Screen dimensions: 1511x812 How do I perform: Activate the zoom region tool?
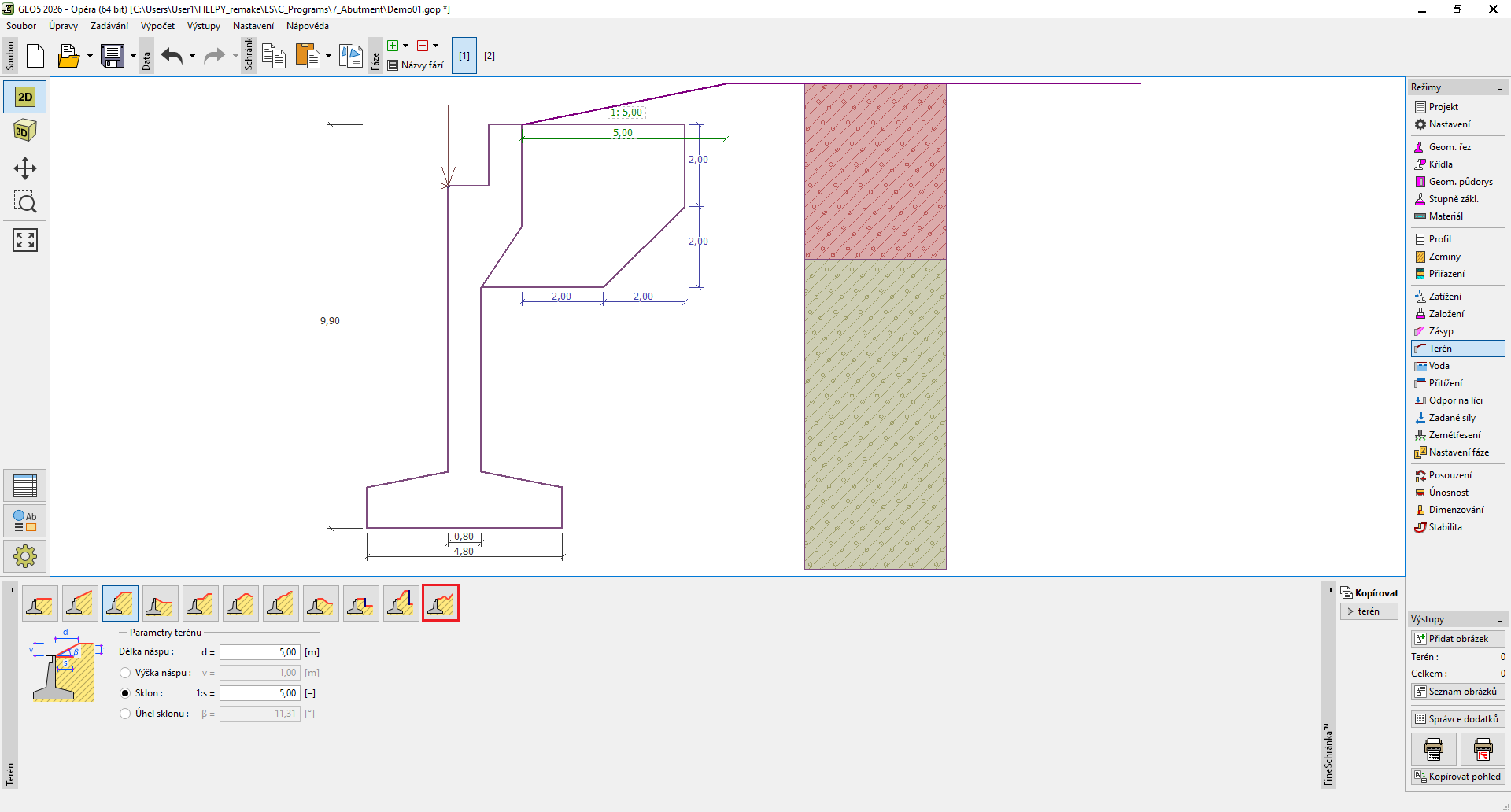[24, 203]
